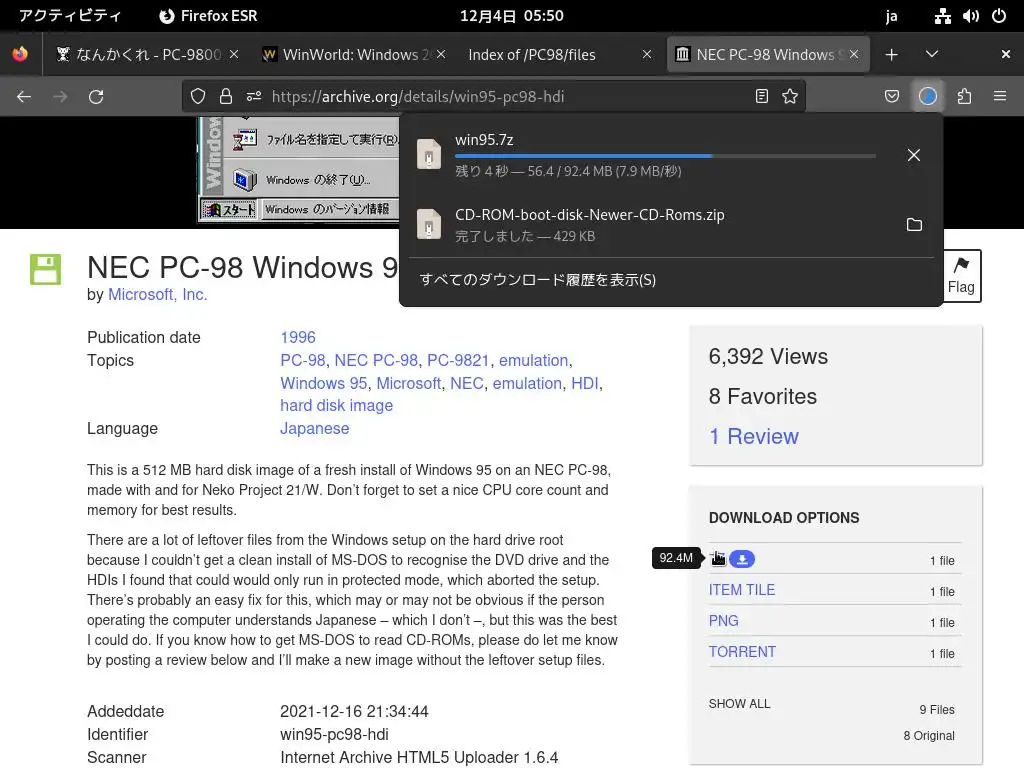Click the win95.7z download entry name
Viewport: 1024px width, 768px height.
[x=484, y=140]
